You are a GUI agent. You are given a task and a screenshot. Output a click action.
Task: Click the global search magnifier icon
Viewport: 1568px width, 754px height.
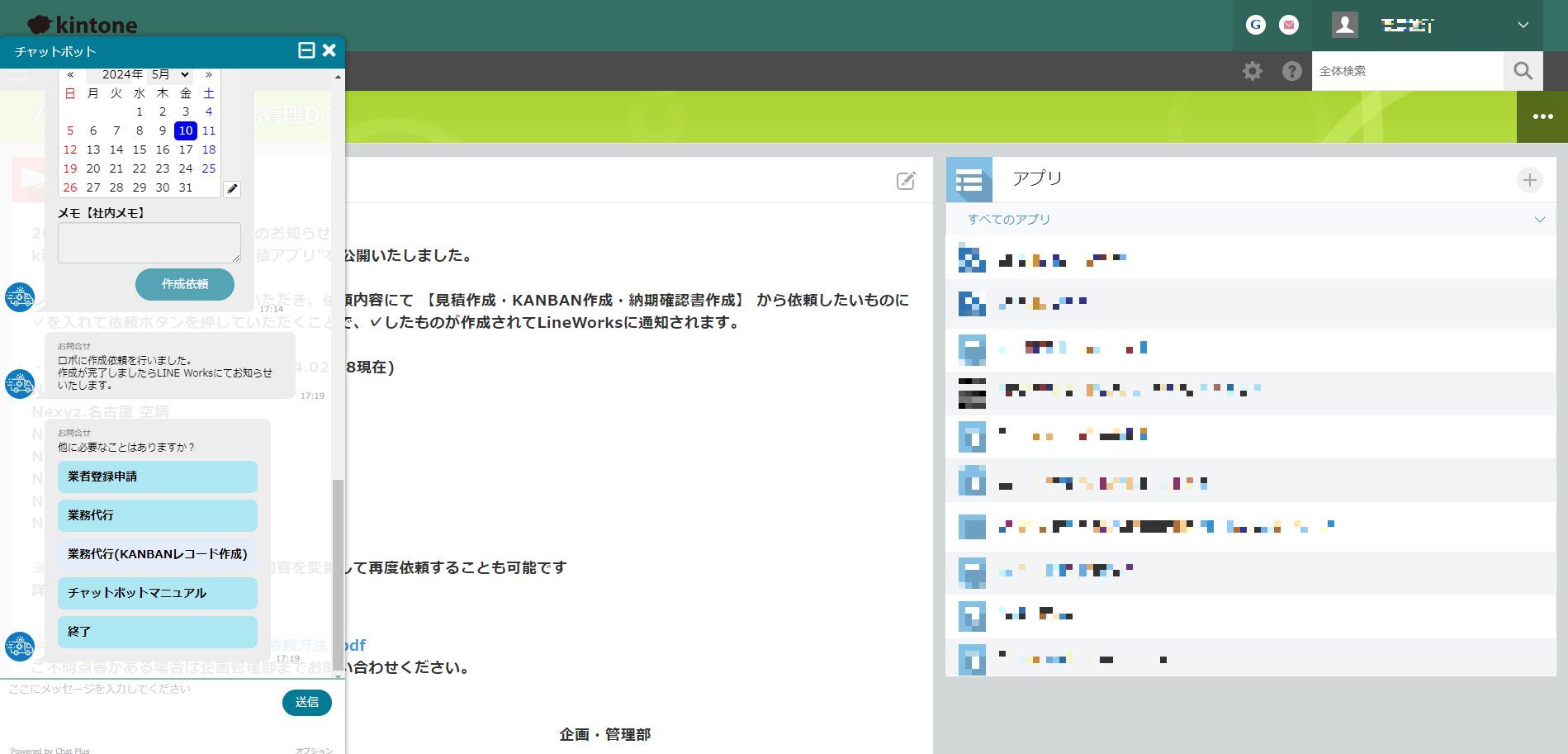pos(1523,71)
